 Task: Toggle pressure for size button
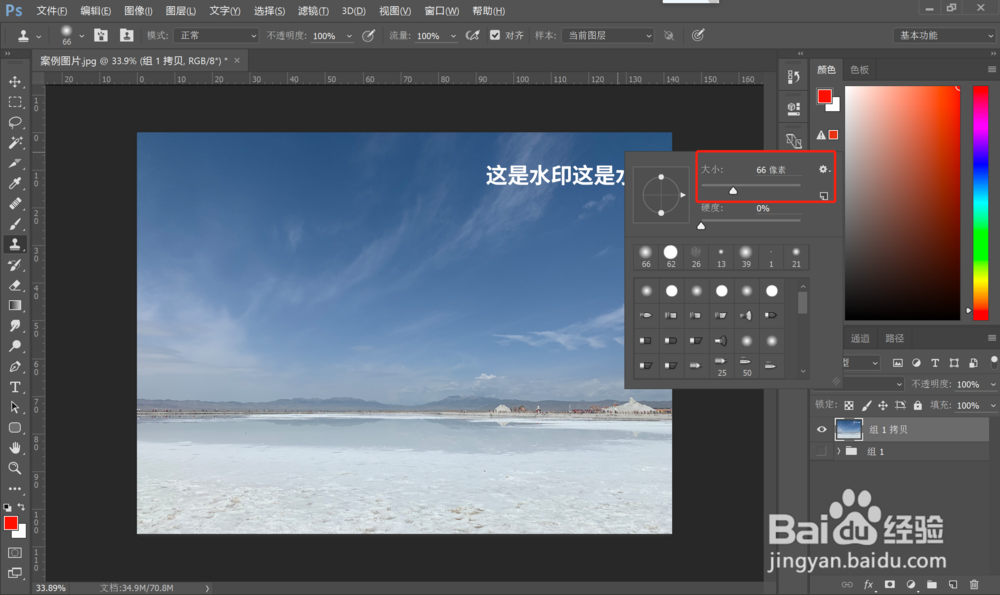(698, 36)
